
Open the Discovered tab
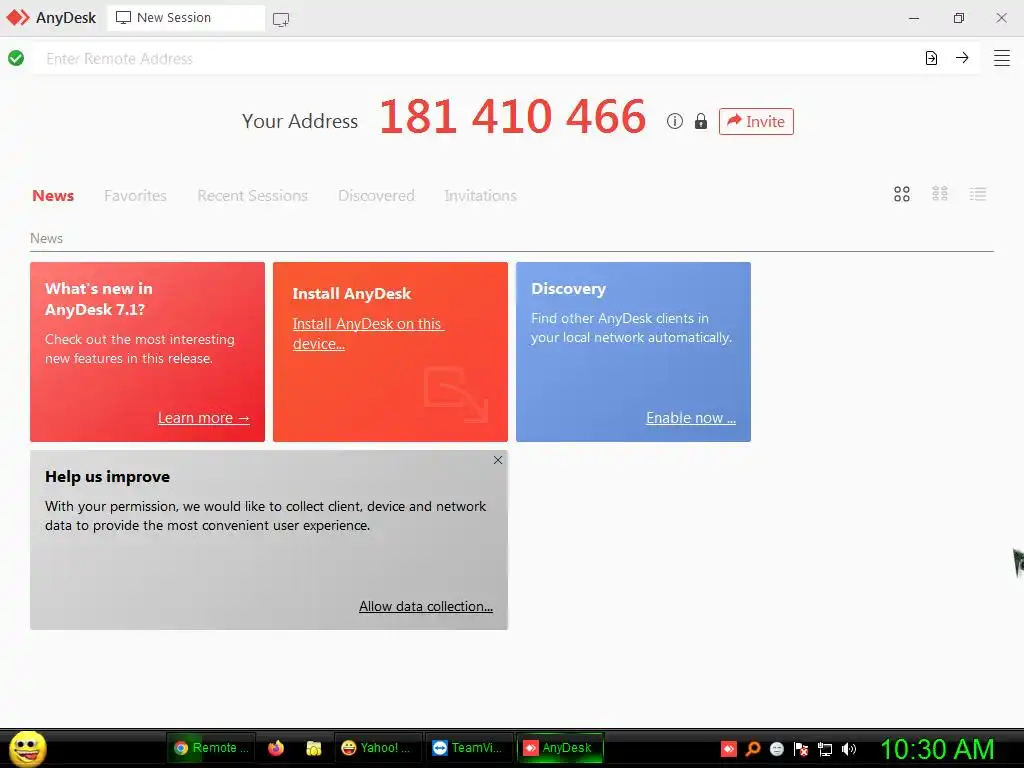click(376, 195)
